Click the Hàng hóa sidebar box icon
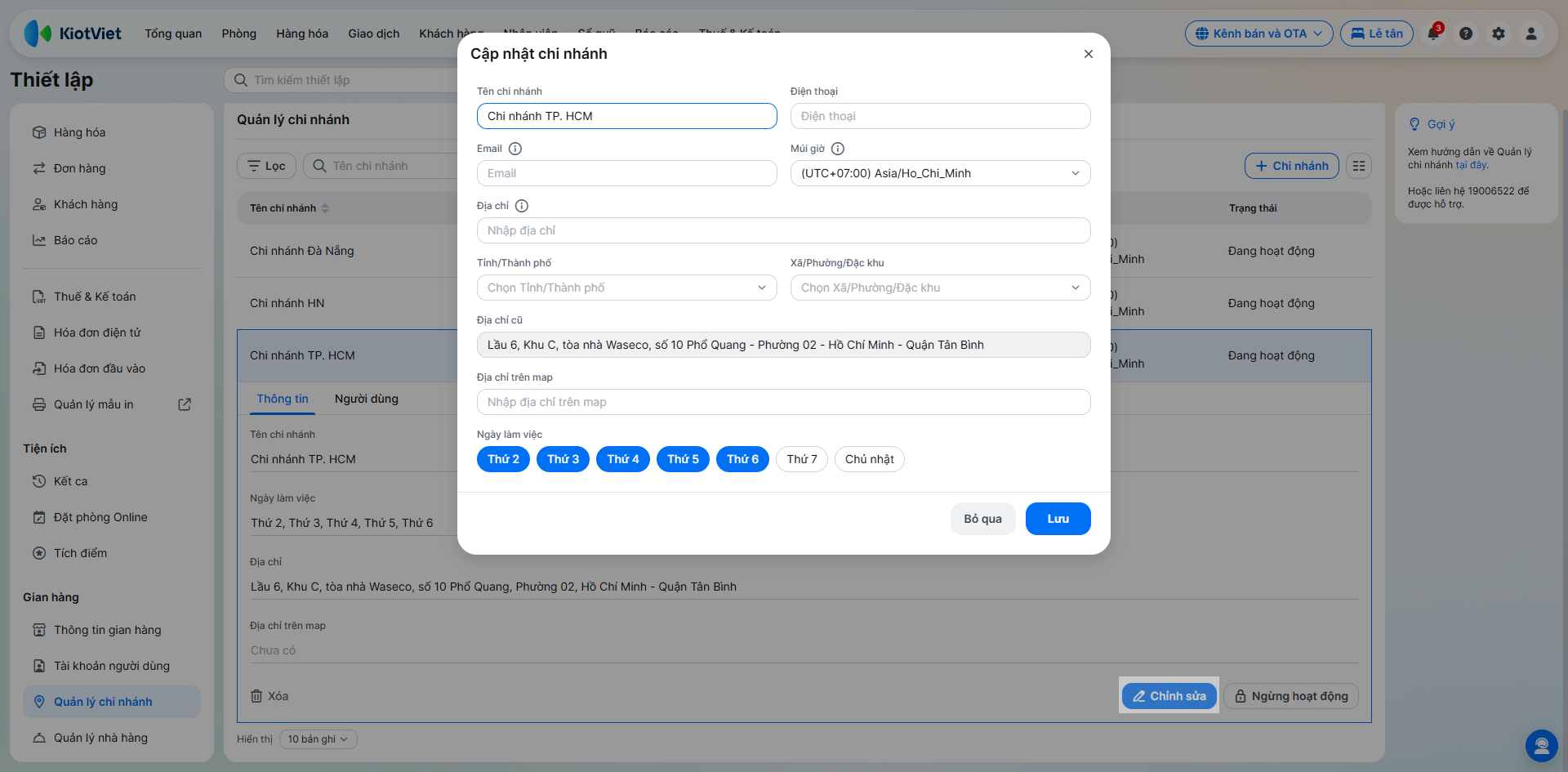 [38, 132]
